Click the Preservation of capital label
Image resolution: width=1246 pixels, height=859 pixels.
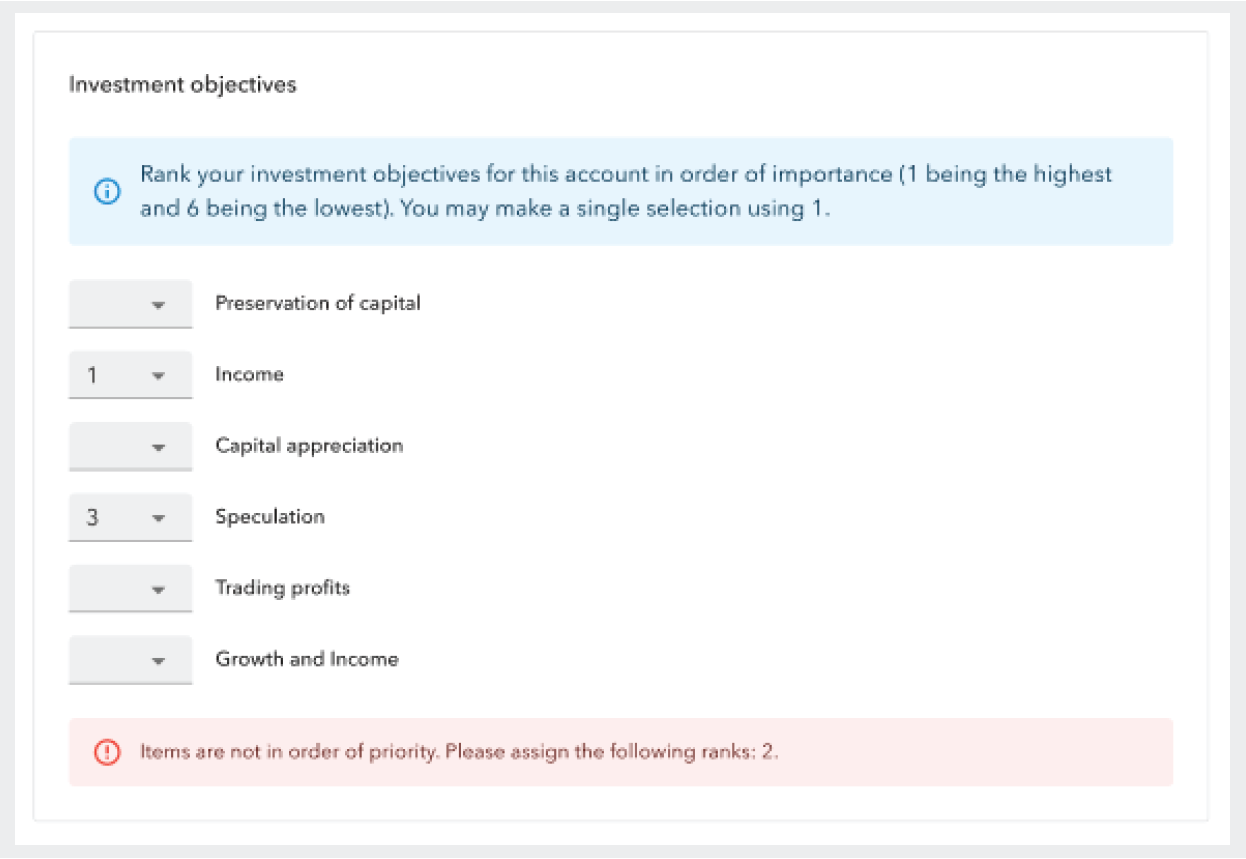[318, 303]
